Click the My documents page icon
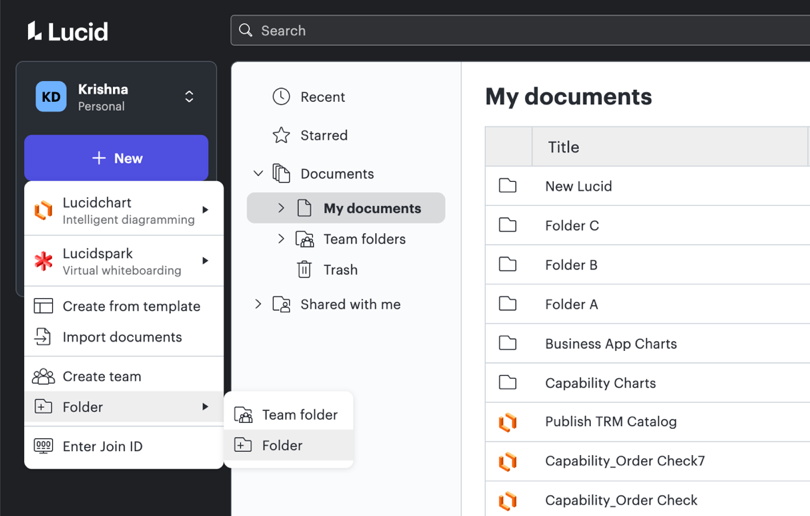 coord(304,208)
